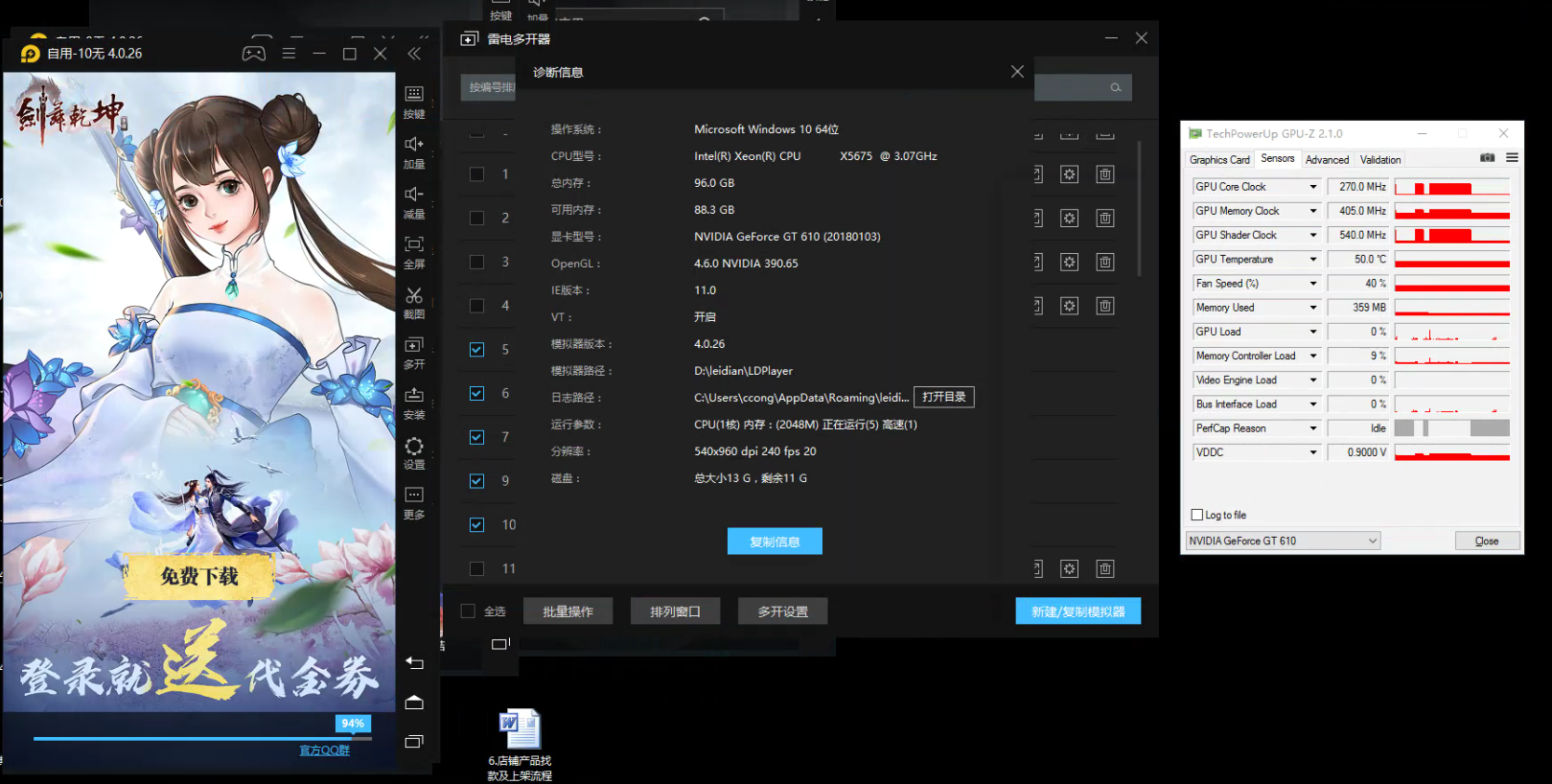1552x784 pixels.
Task: Uncheck the checkbox for emulator 5
Action: [x=476, y=350]
